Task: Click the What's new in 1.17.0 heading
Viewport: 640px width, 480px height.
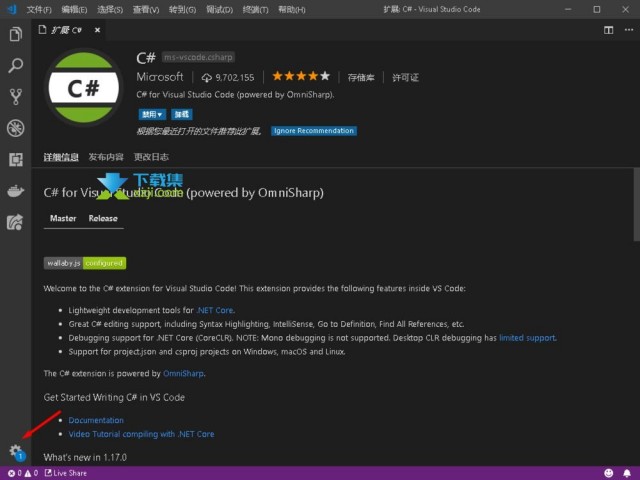Action: click(x=85, y=457)
